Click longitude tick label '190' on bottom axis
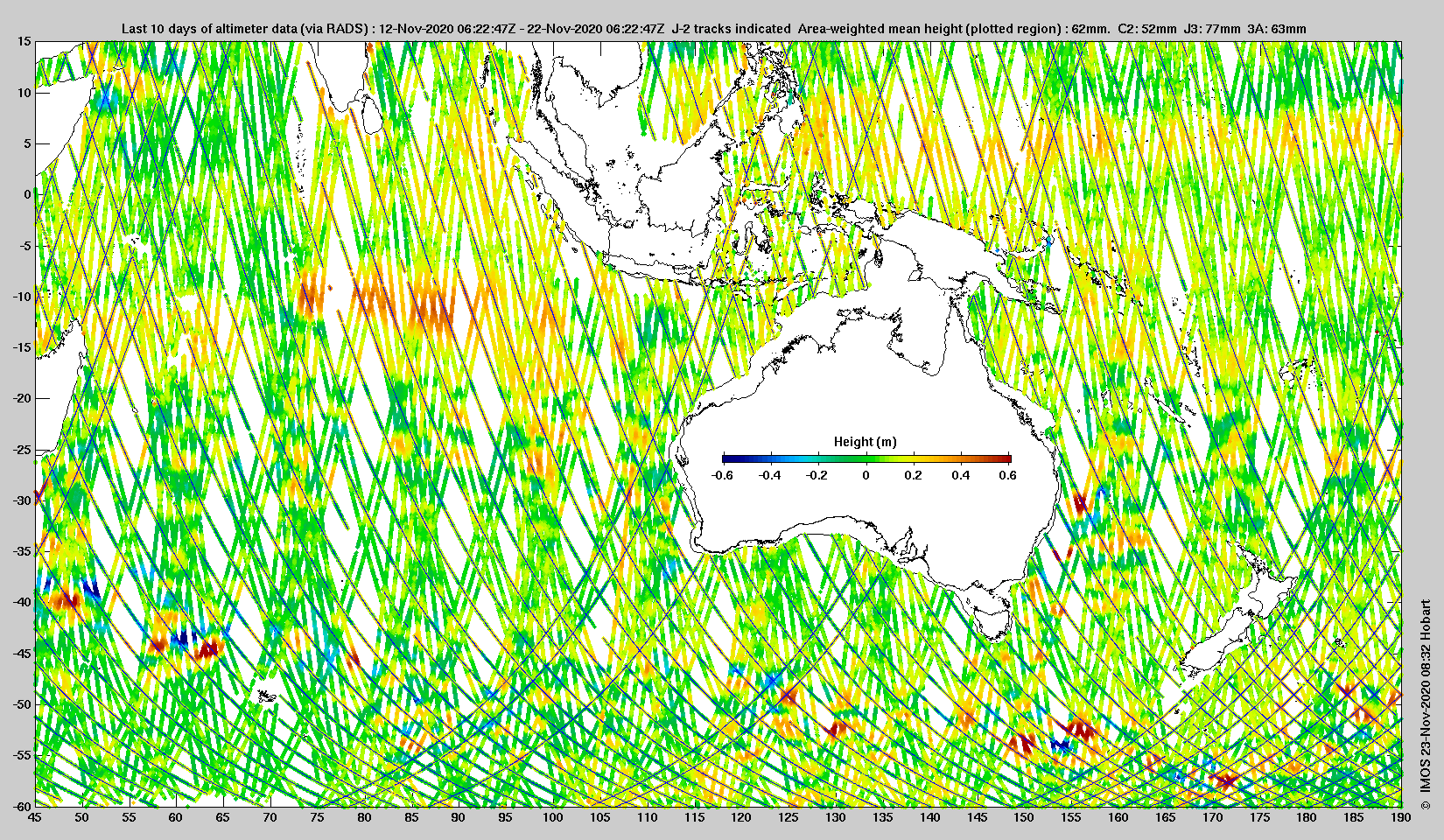1444x840 pixels. click(1400, 817)
